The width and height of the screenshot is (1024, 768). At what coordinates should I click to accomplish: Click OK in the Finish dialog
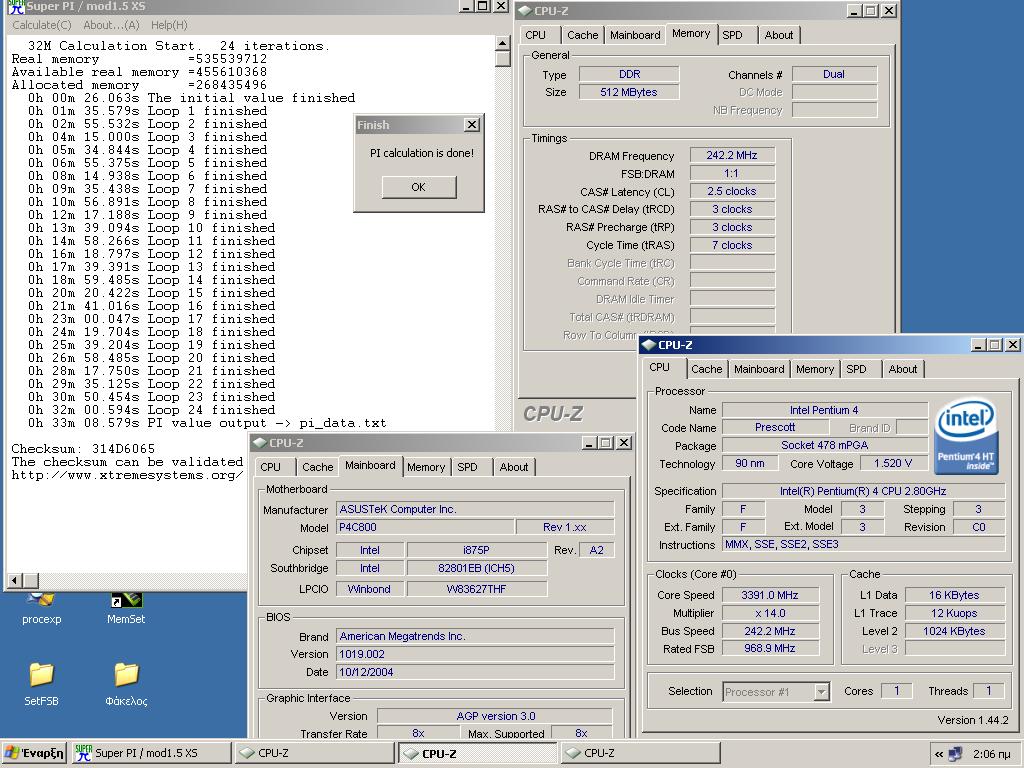pos(419,187)
